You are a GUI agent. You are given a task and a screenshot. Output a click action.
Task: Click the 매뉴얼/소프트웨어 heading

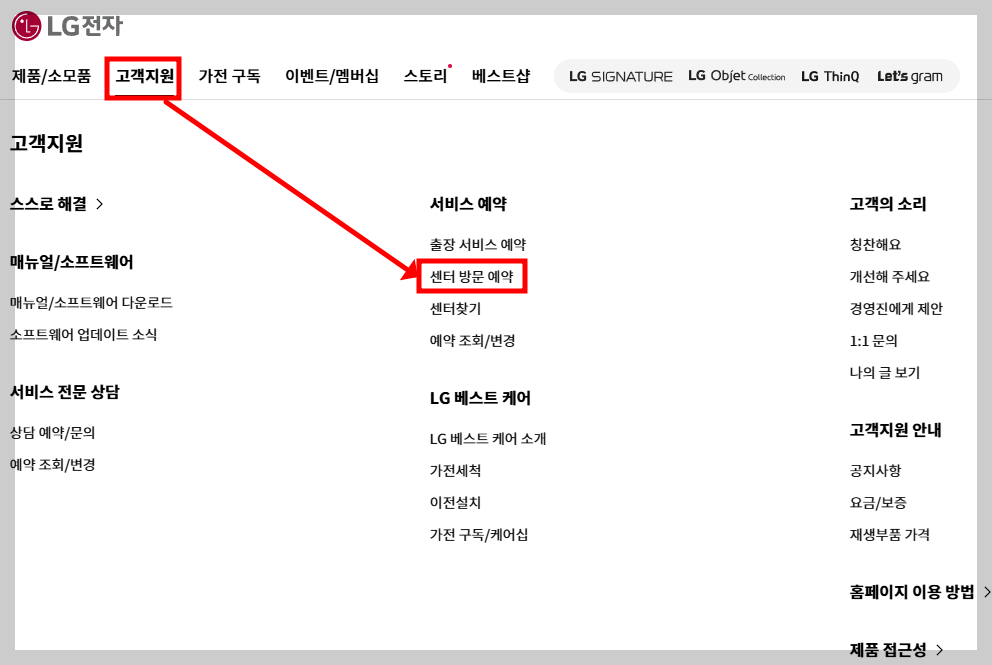(71, 262)
